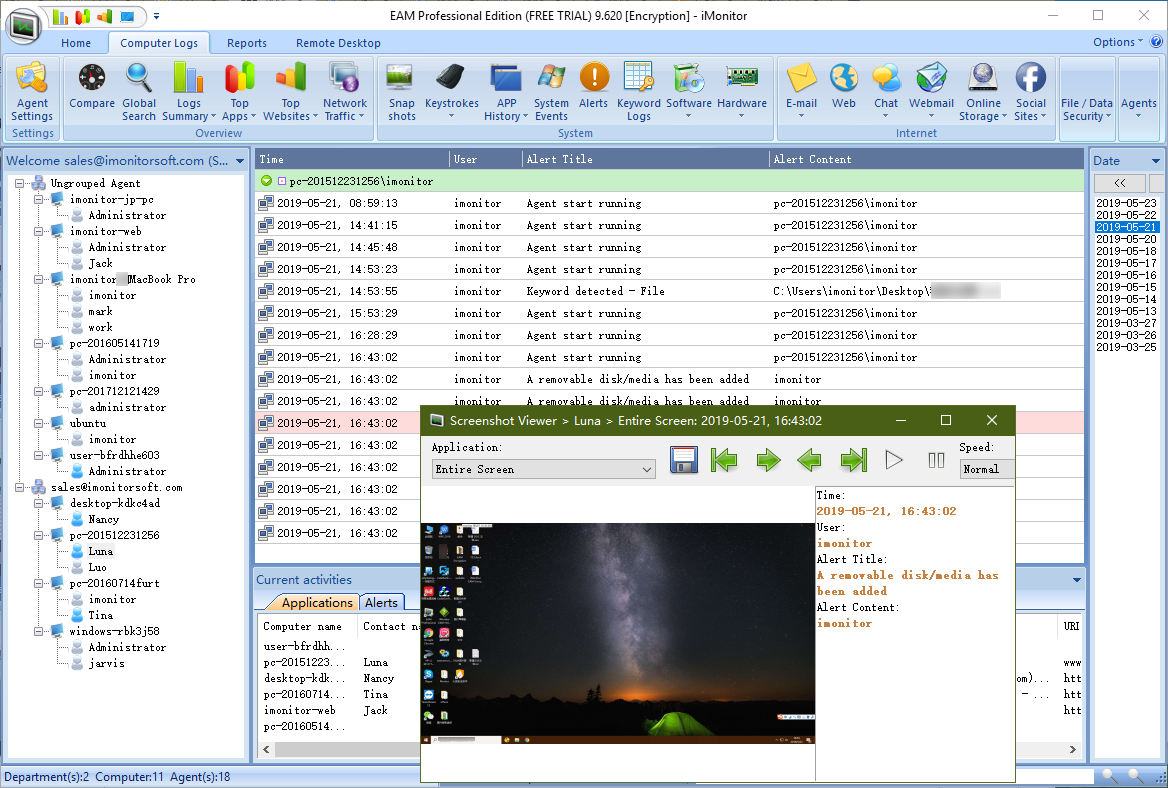Switch to the Home ribbon tab
Image resolution: width=1168 pixels, height=788 pixels.
pyautogui.click(x=76, y=43)
